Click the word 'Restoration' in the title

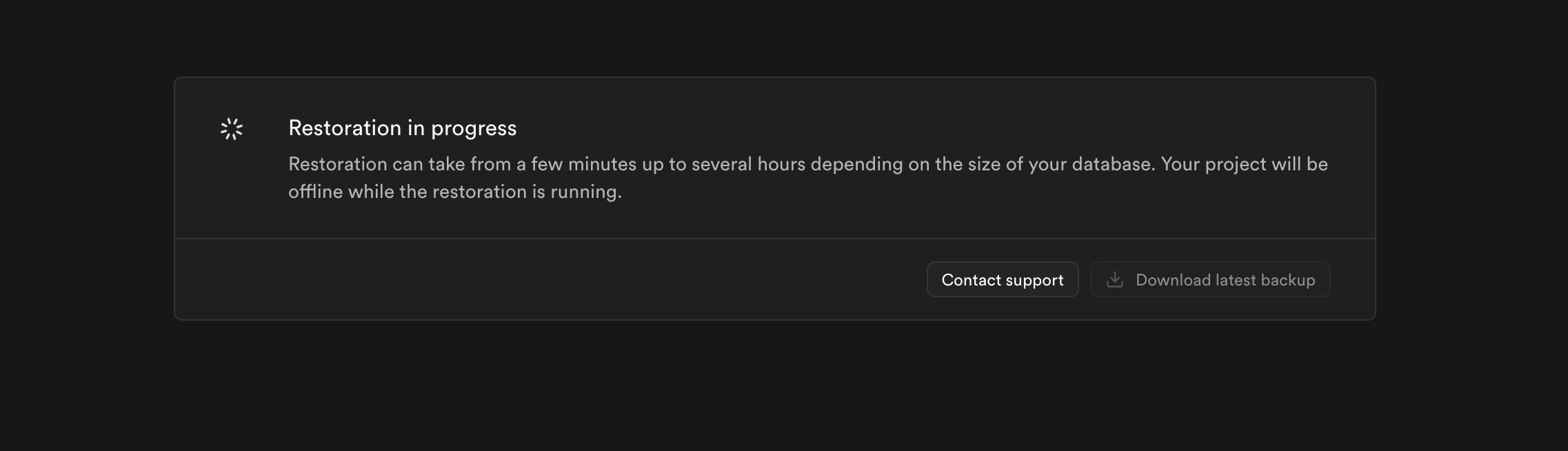click(344, 128)
